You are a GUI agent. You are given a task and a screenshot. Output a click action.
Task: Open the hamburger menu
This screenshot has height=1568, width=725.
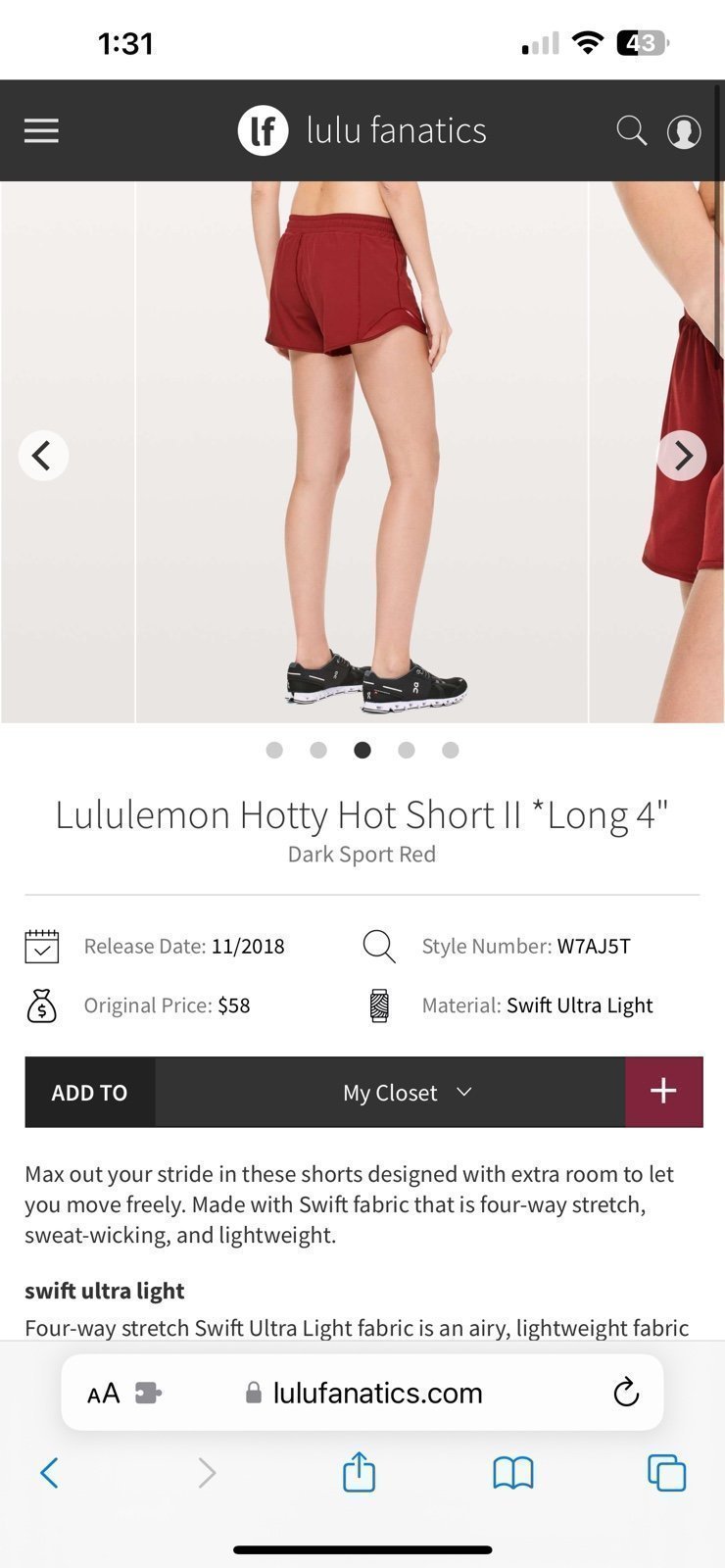click(41, 130)
